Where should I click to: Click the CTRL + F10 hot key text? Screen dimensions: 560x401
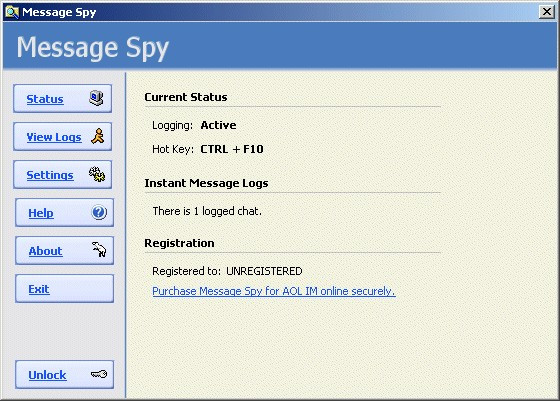click(232, 149)
